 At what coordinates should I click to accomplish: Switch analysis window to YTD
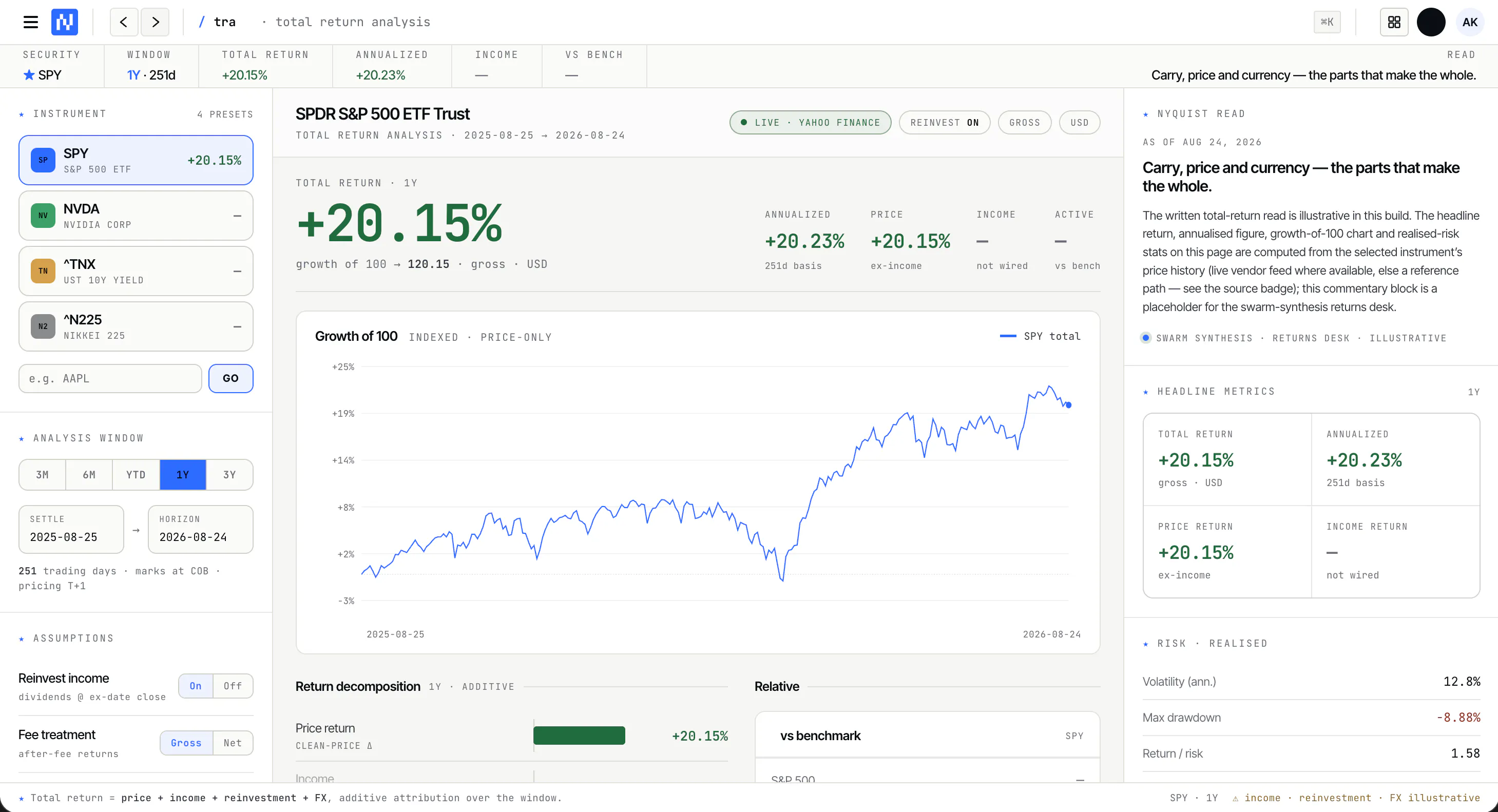136,475
